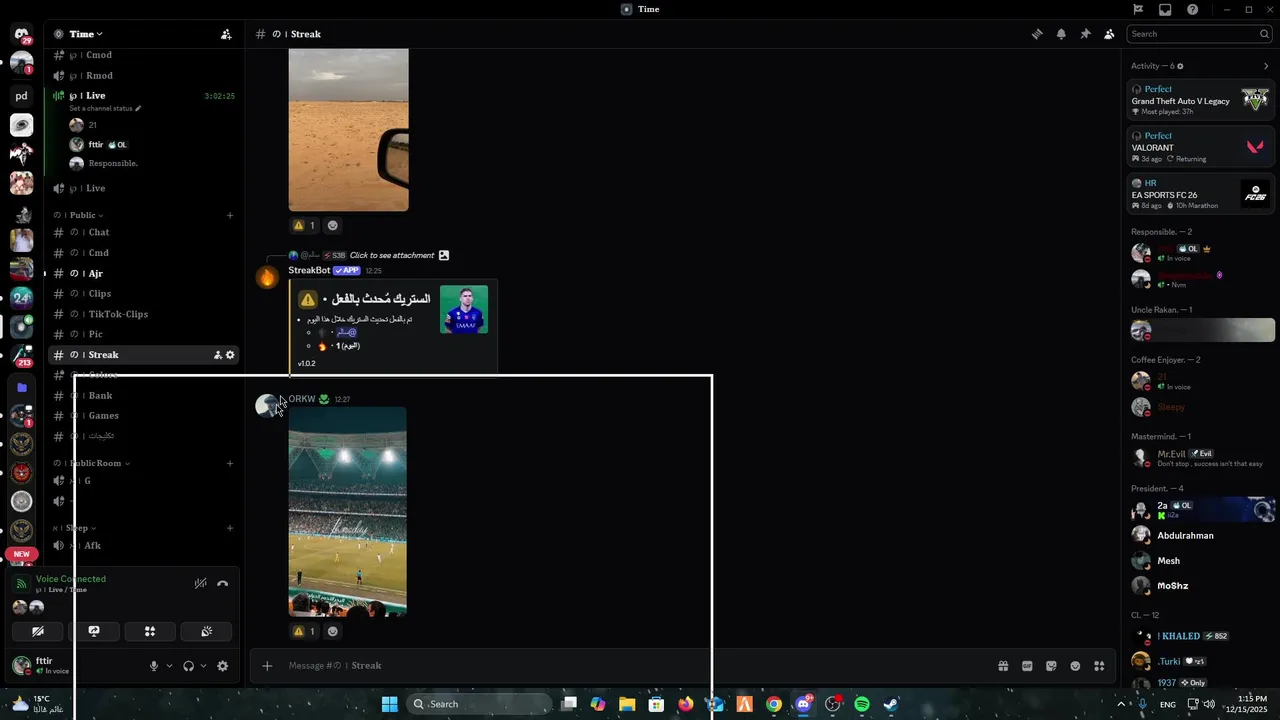The image size is (1280, 720).
Task: Open the Time server dropdown menu
Action: [86, 34]
